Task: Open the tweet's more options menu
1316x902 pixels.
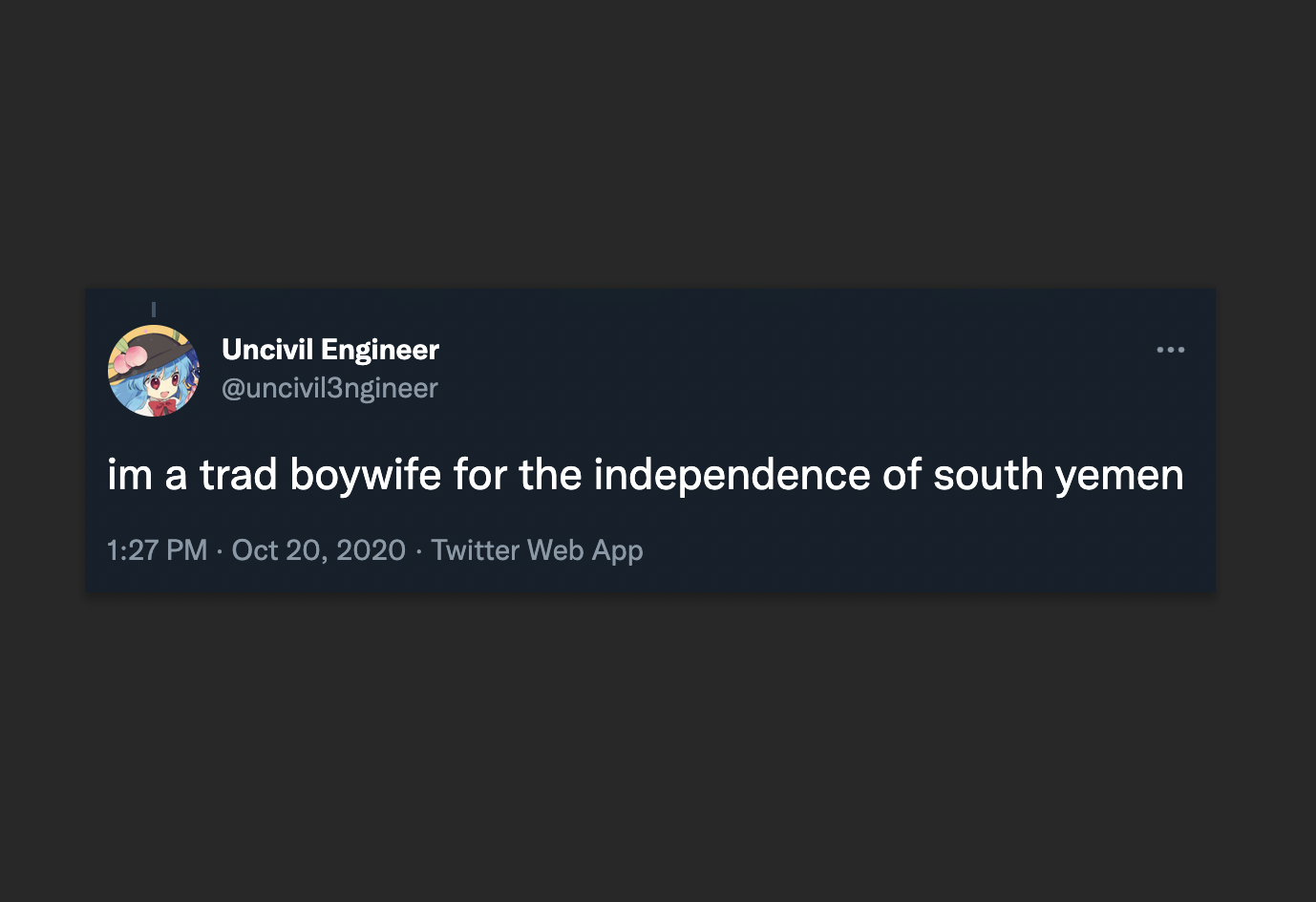Action: click(1170, 350)
